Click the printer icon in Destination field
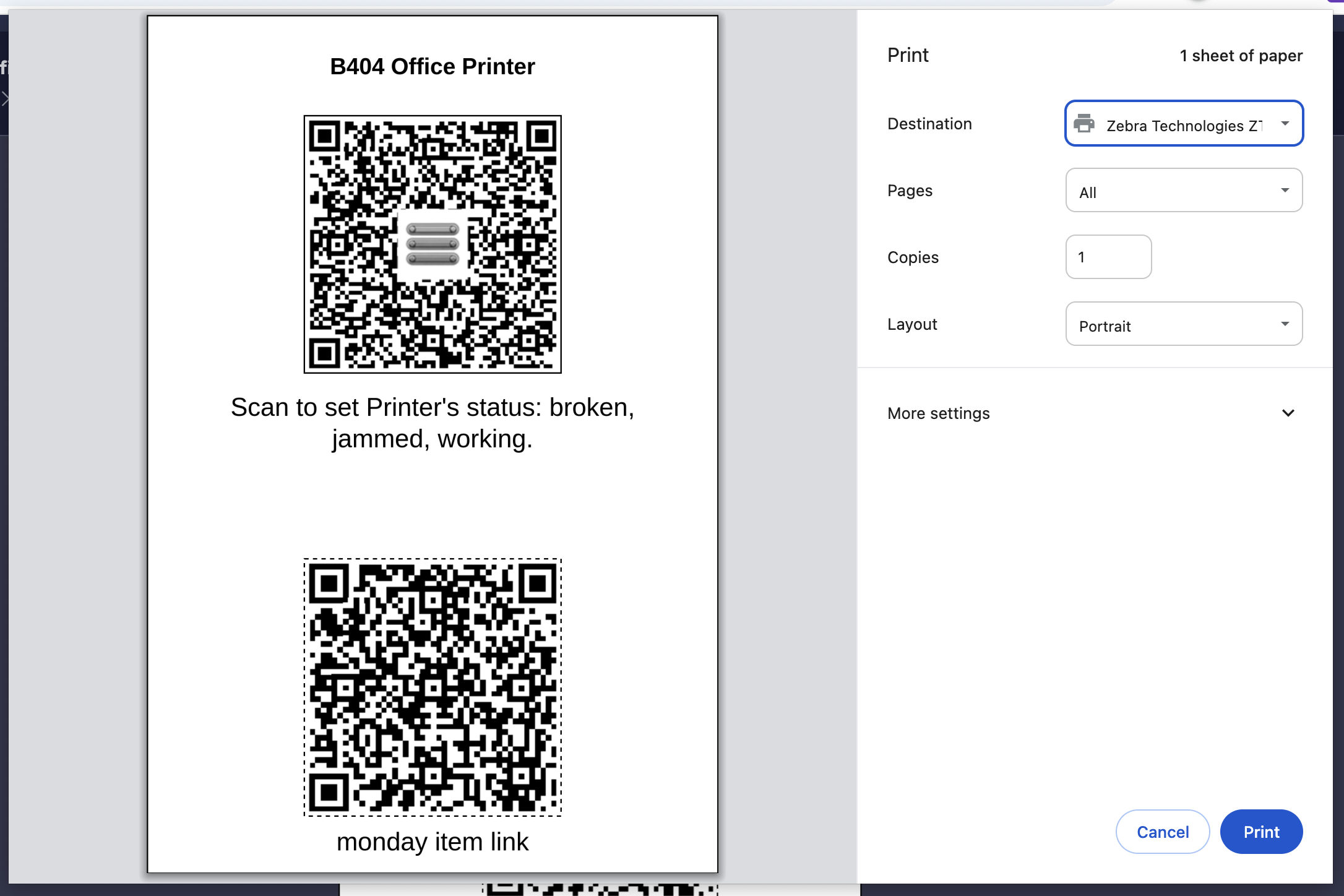This screenshot has width=1344, height=896. (x=1083, y=123)
